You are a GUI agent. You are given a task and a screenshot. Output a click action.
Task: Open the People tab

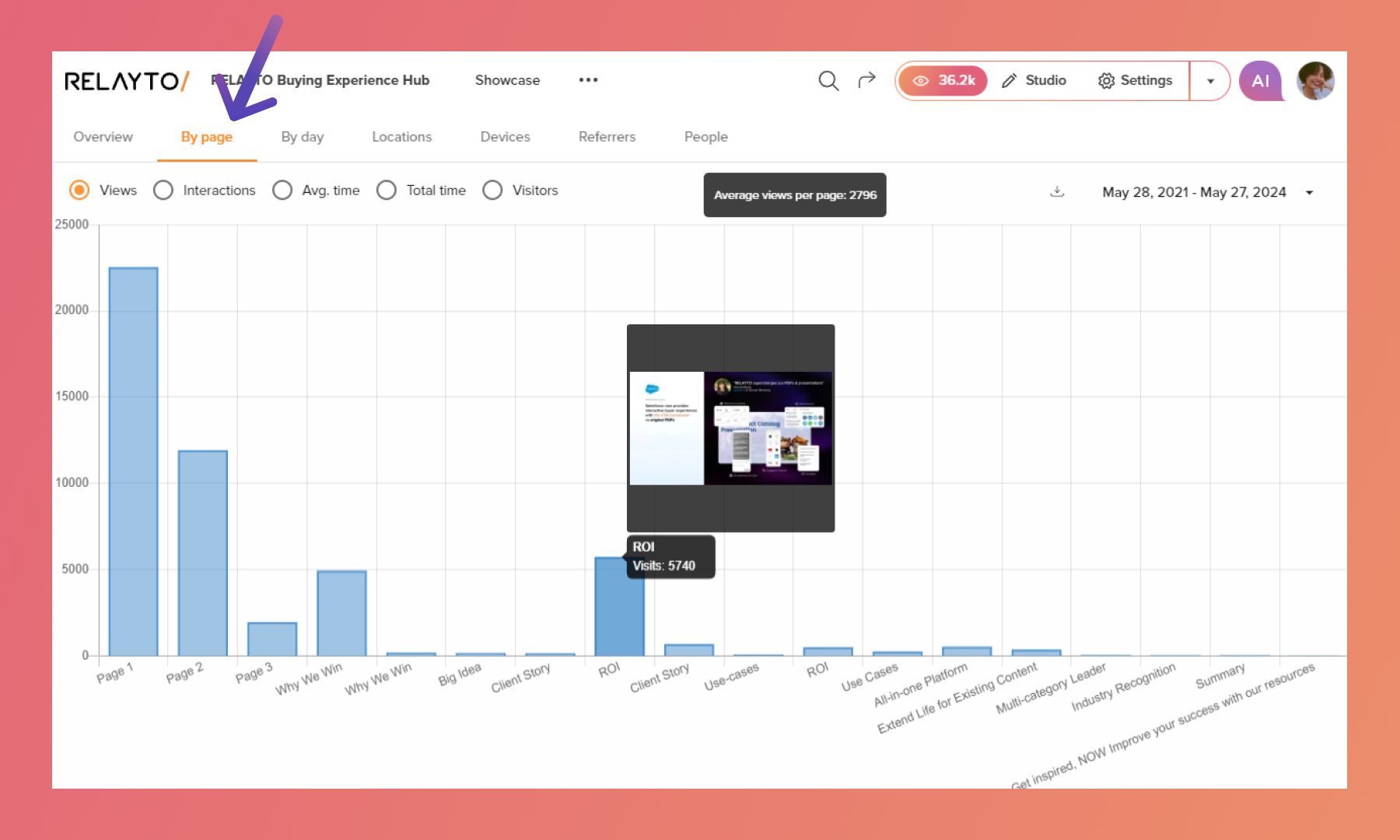coord(706,137)
